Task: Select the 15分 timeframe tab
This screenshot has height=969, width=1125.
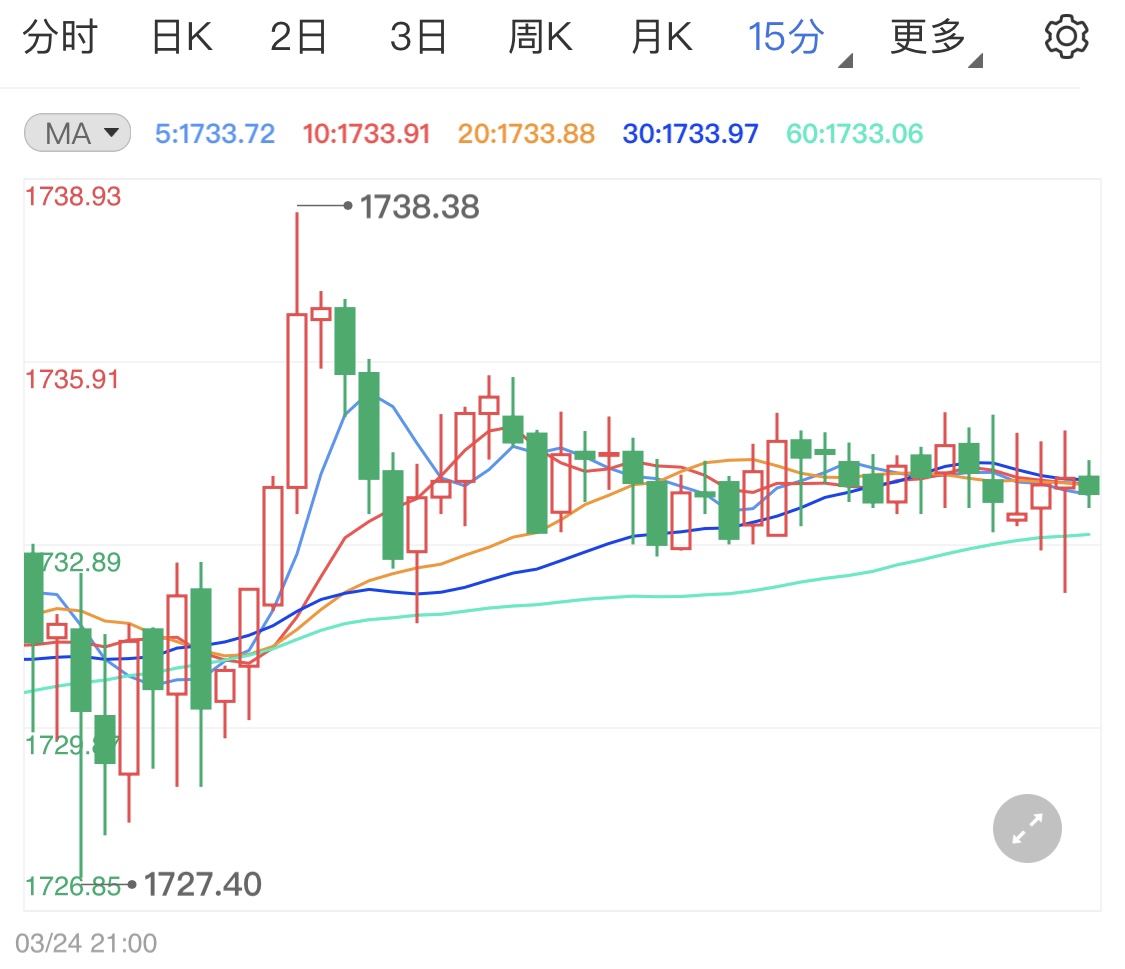Action: [786, 37]
